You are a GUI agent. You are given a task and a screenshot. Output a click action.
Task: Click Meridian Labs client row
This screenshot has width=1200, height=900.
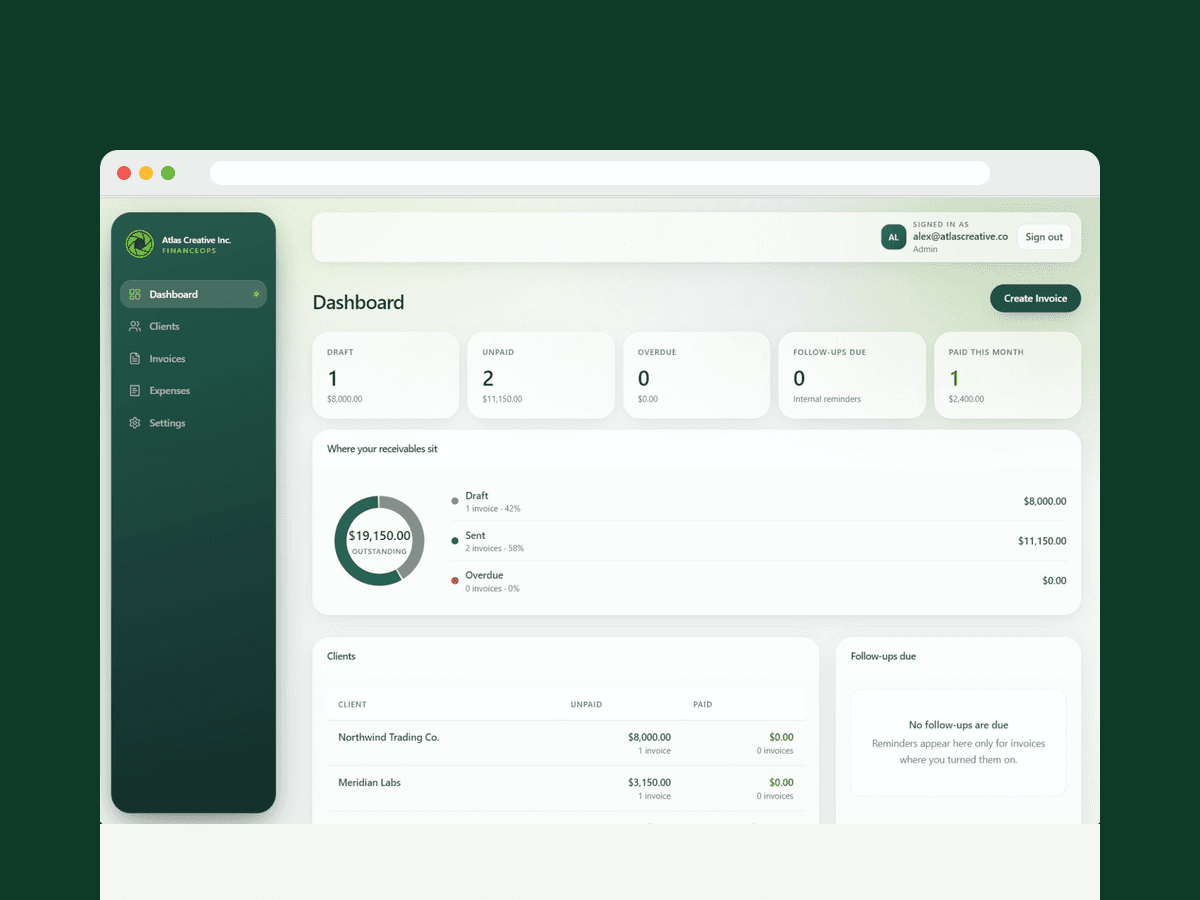pos(565,788)
